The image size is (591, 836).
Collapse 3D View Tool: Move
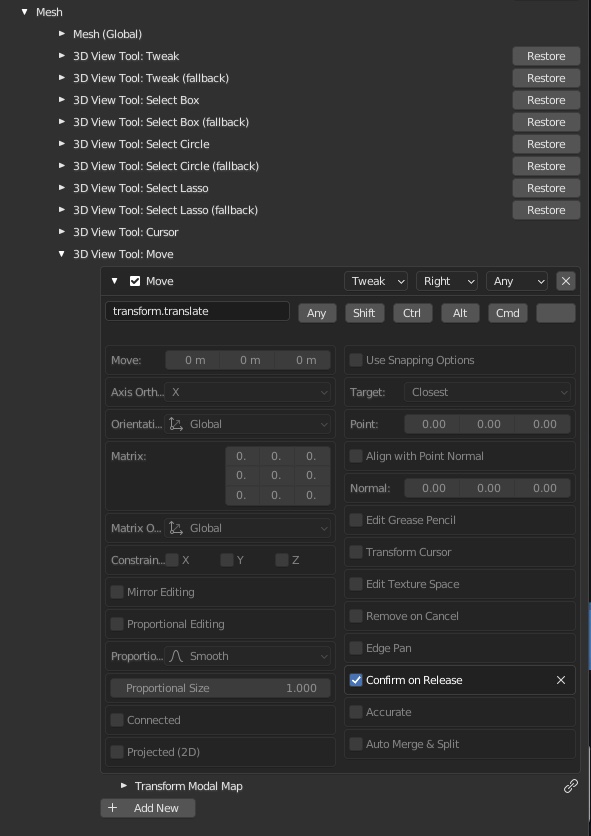point(62,254)
